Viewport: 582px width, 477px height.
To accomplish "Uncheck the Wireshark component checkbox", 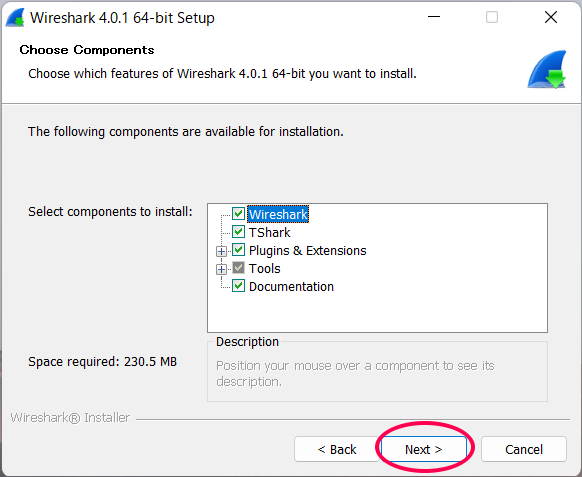I will pos(238,214).
